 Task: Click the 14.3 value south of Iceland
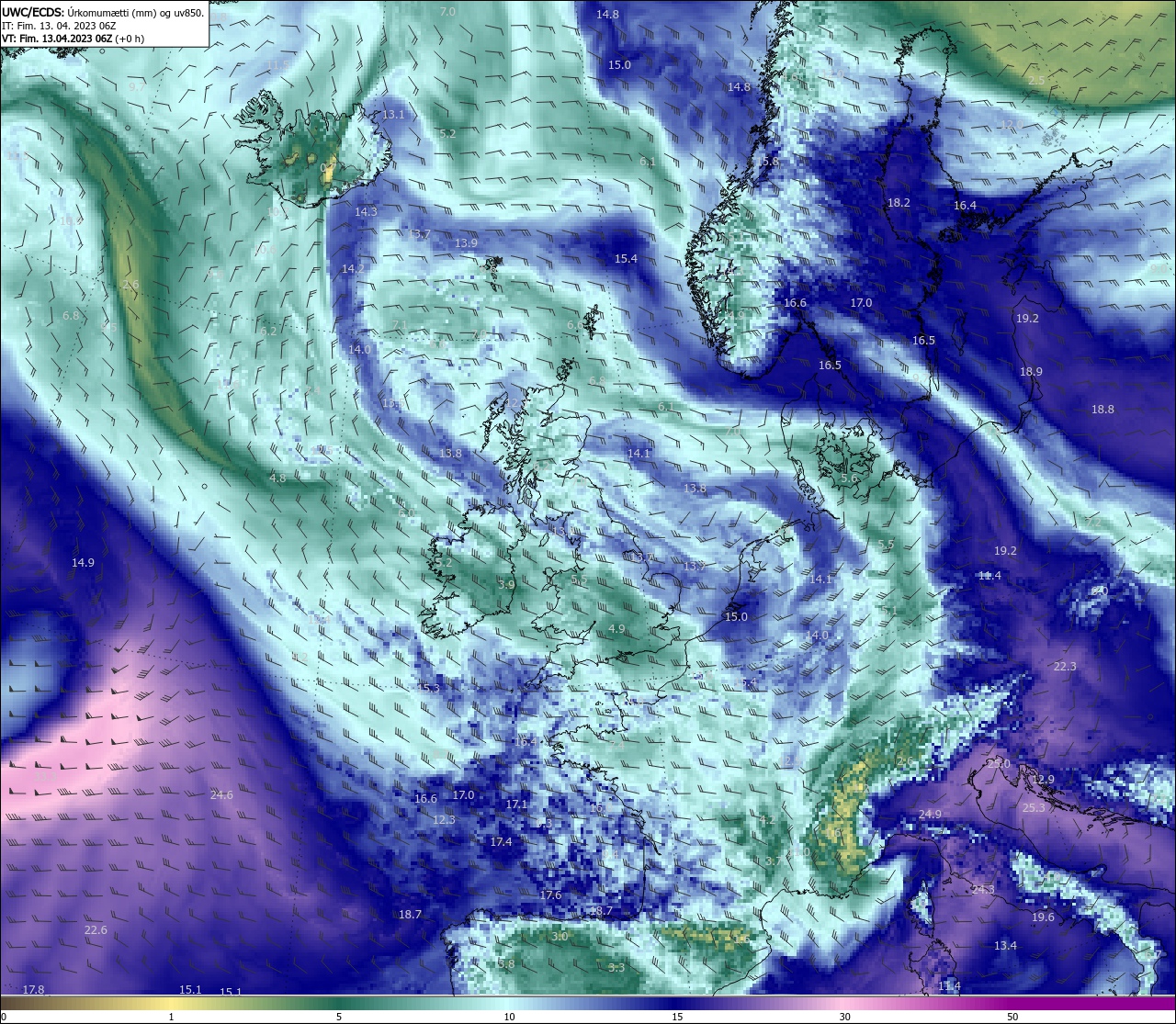pos(366,211)
